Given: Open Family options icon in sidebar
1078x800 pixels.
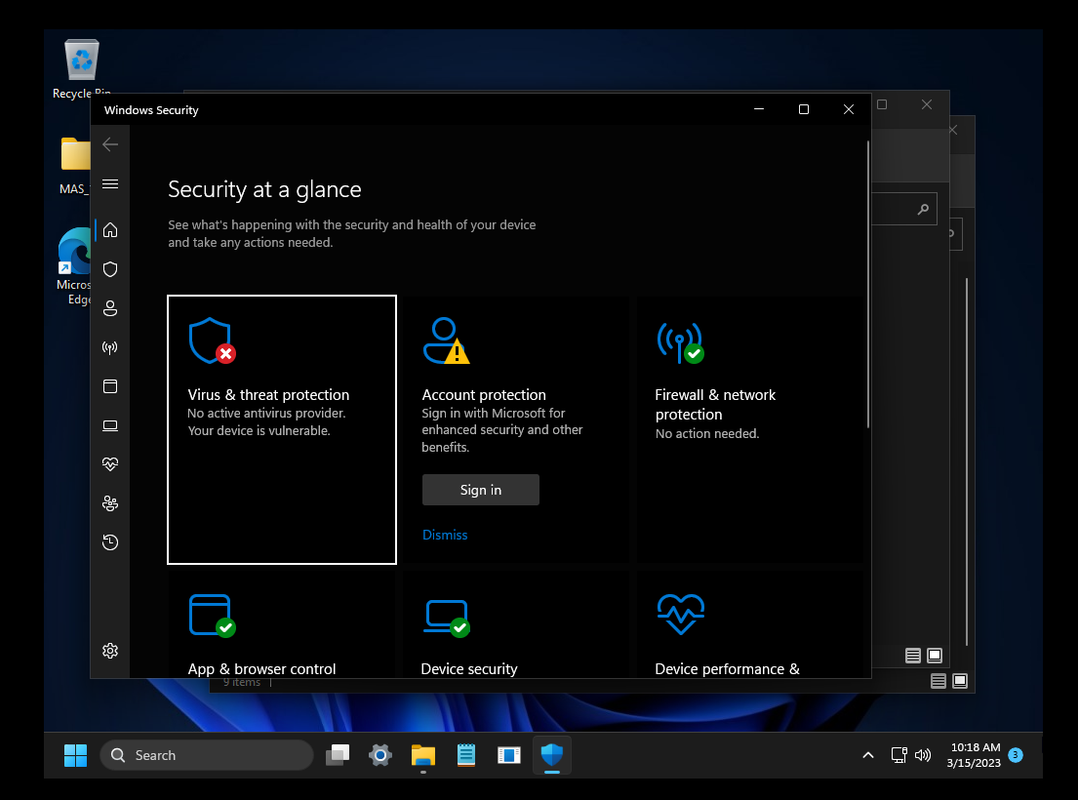Looking at the screenshot, I should (110, 504).
